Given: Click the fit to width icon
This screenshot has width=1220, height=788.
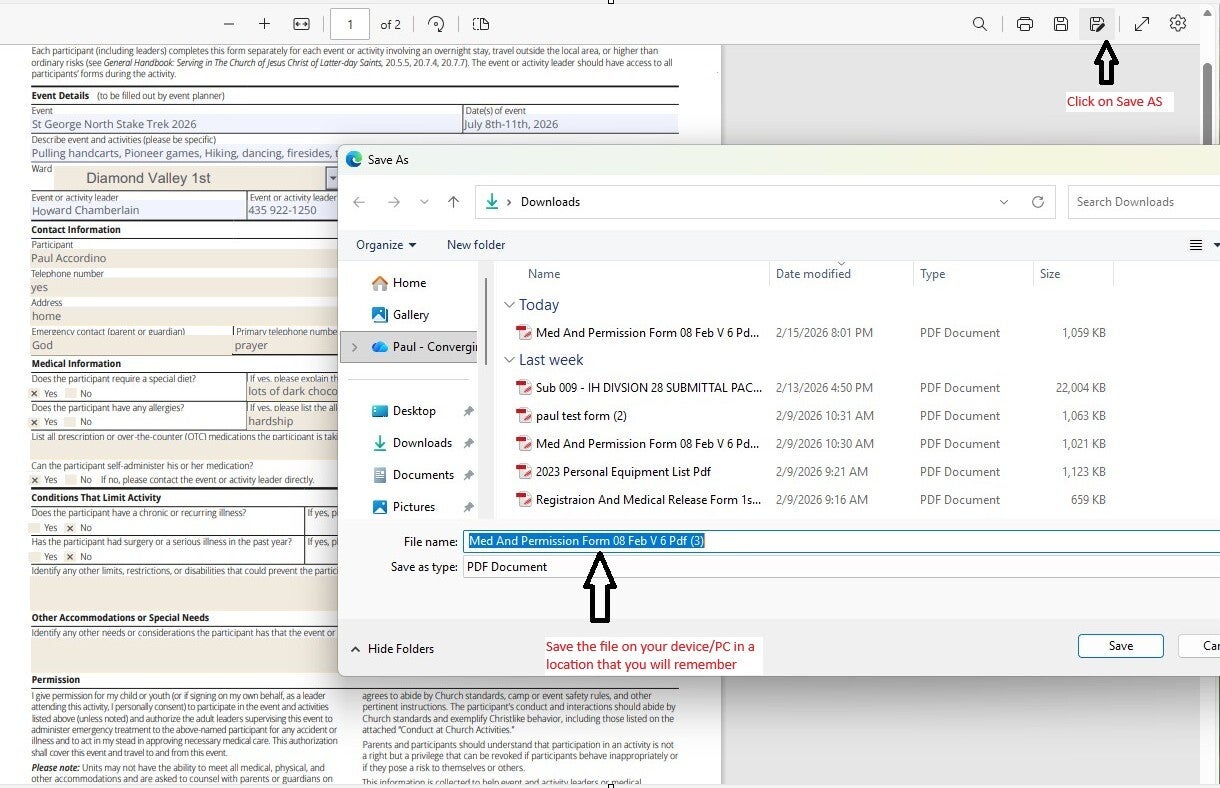Looking at the screenshot, I should coord(301,24).
